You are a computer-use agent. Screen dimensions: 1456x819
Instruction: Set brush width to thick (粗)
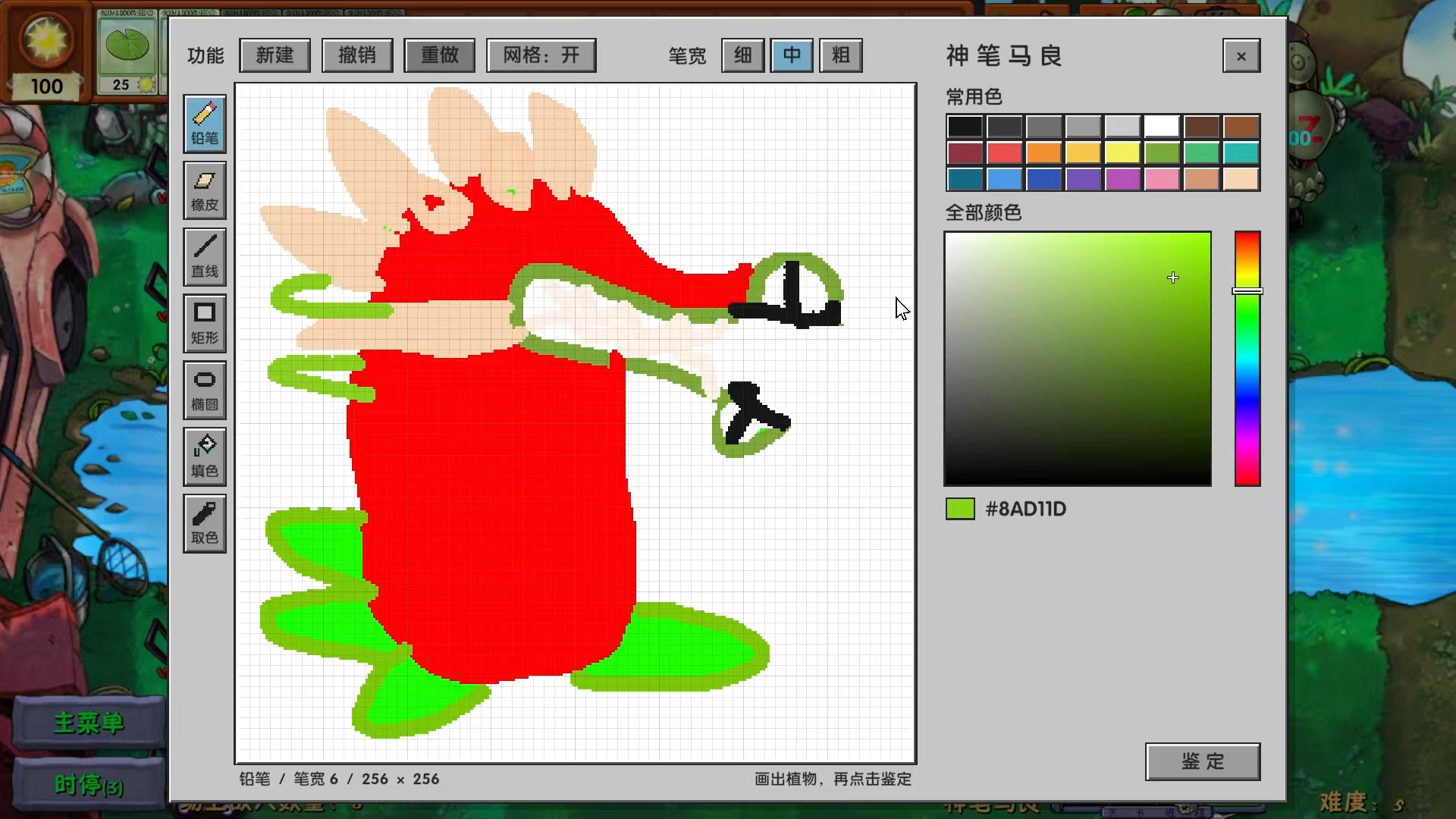[x=841, y=55]
